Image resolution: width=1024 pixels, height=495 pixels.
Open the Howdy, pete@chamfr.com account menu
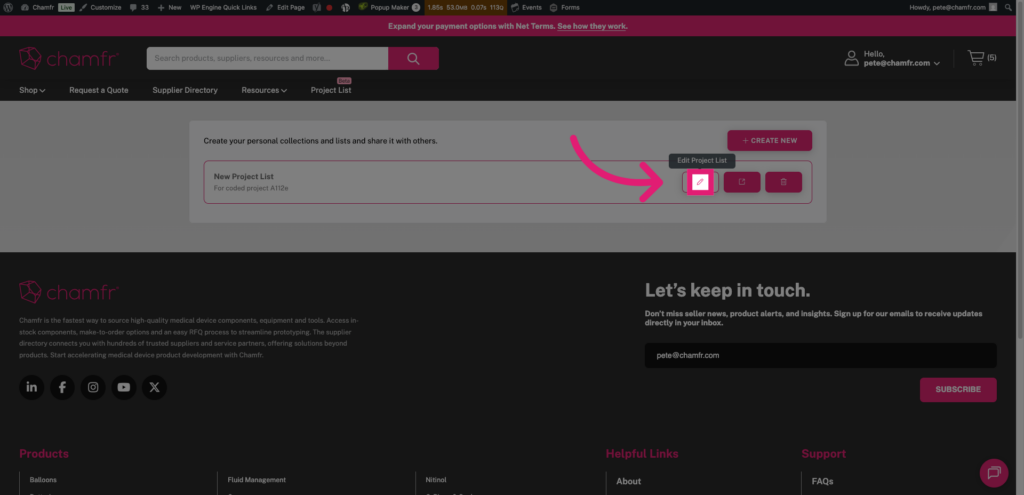click(953, 7)
